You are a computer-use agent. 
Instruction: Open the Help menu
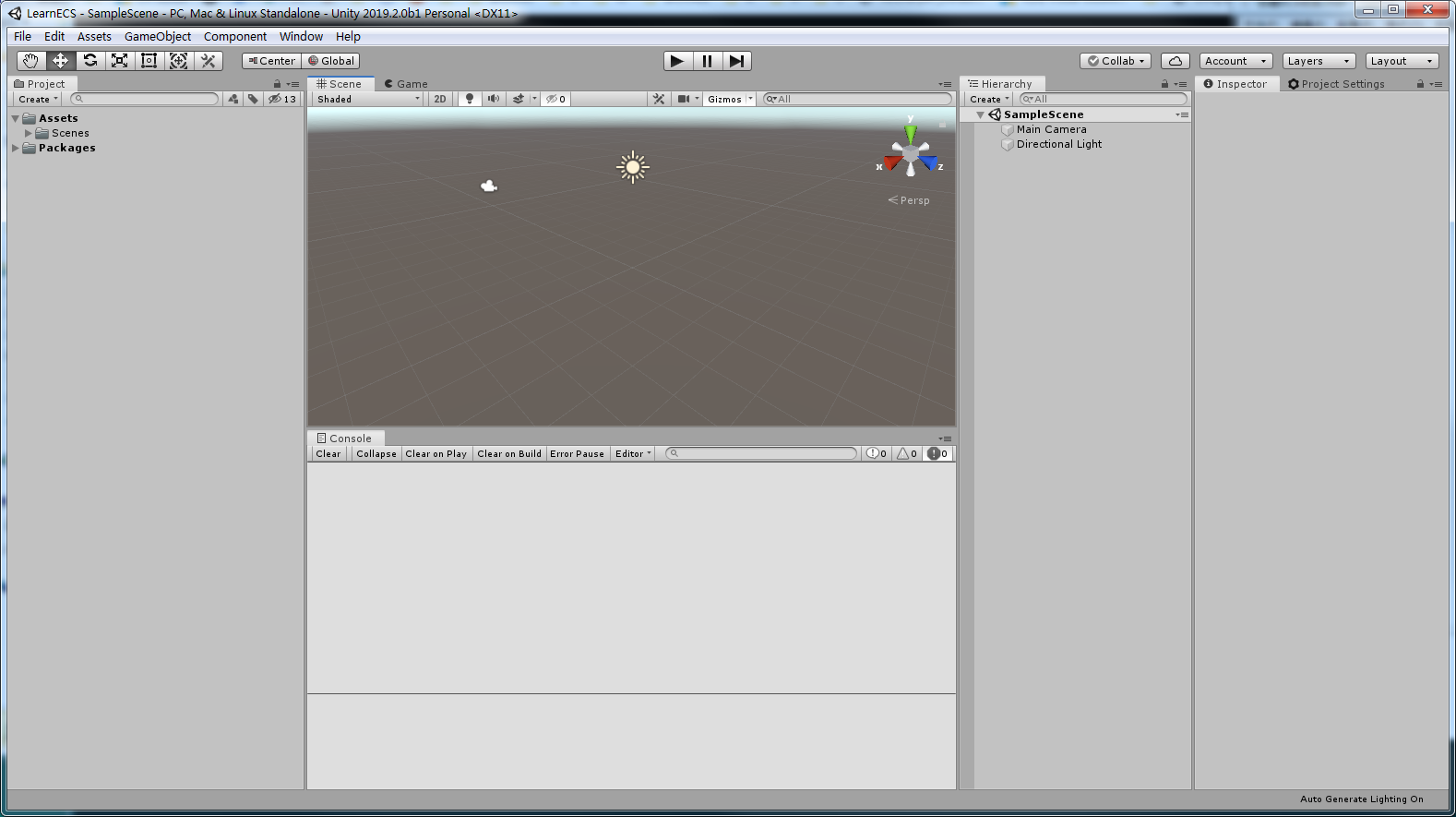click(348, 37)
